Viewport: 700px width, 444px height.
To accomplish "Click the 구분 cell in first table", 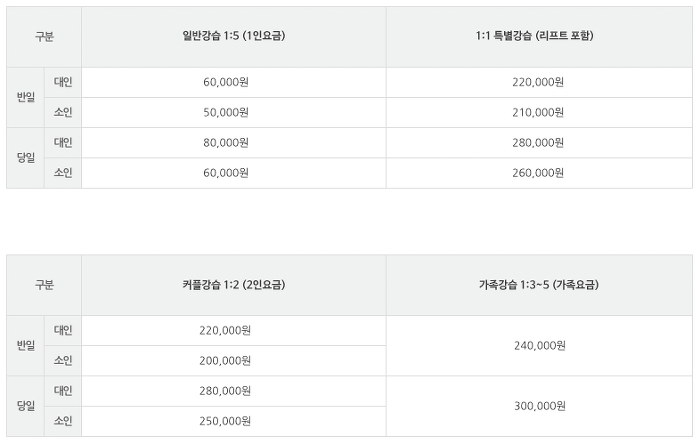I will pyautogui.click(x=44, y=37).
